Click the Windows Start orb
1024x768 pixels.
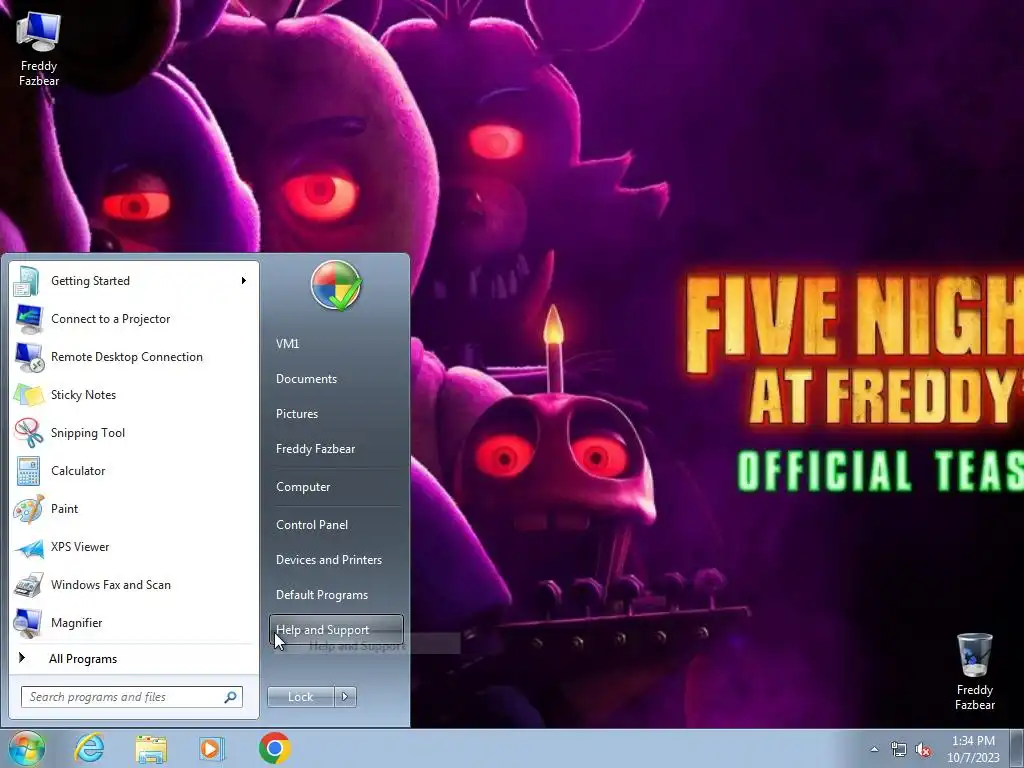pos(26,748)
